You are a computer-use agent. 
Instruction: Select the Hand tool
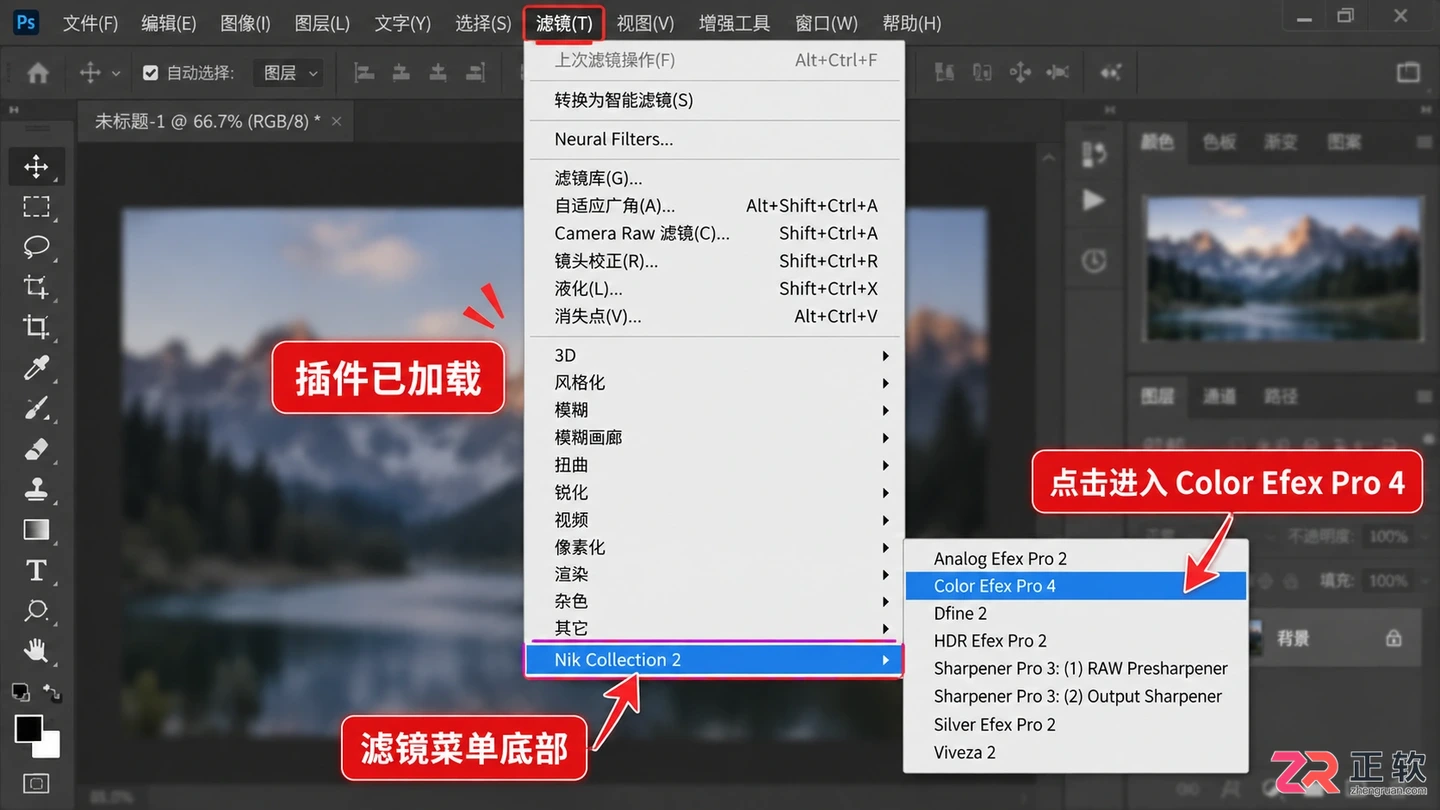point(36,650)
